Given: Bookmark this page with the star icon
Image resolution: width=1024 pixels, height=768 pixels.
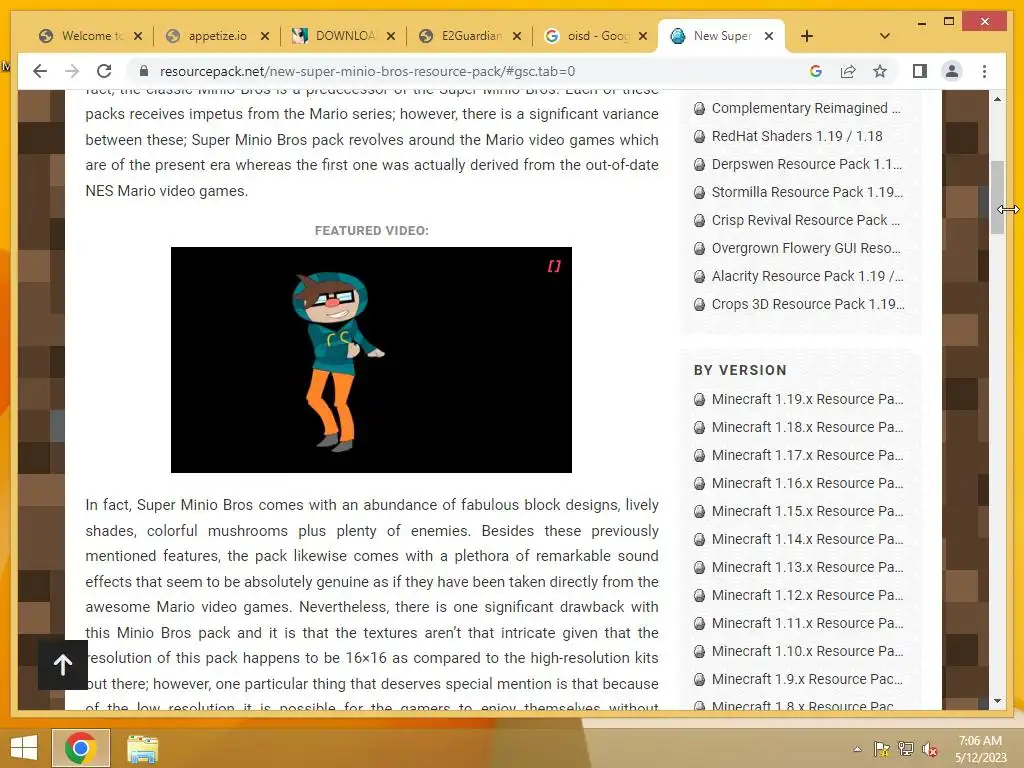Looking at the screenshot, I should pos(880,71).
